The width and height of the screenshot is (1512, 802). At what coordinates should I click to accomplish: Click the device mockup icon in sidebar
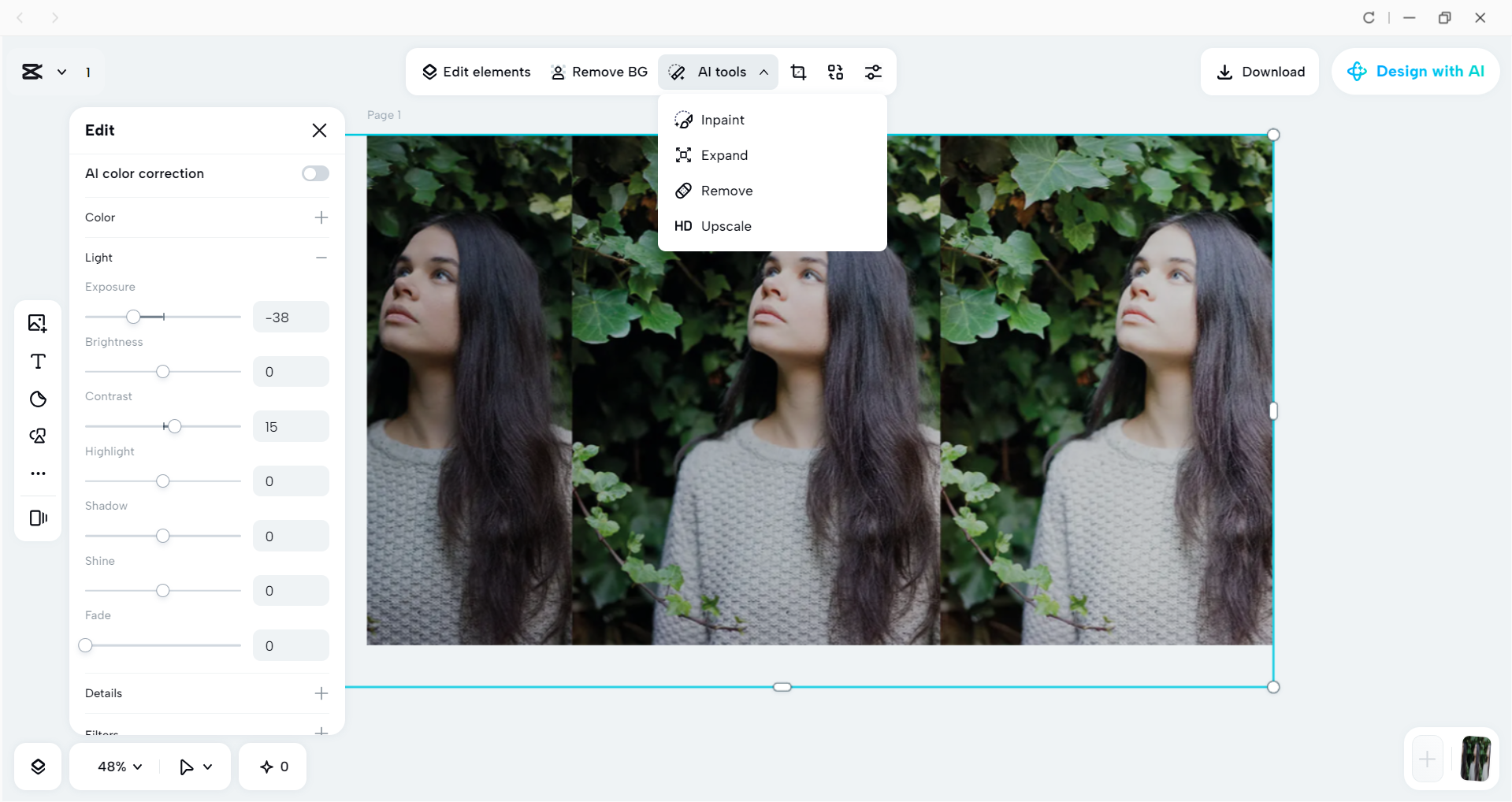click(x=37, y=518)
